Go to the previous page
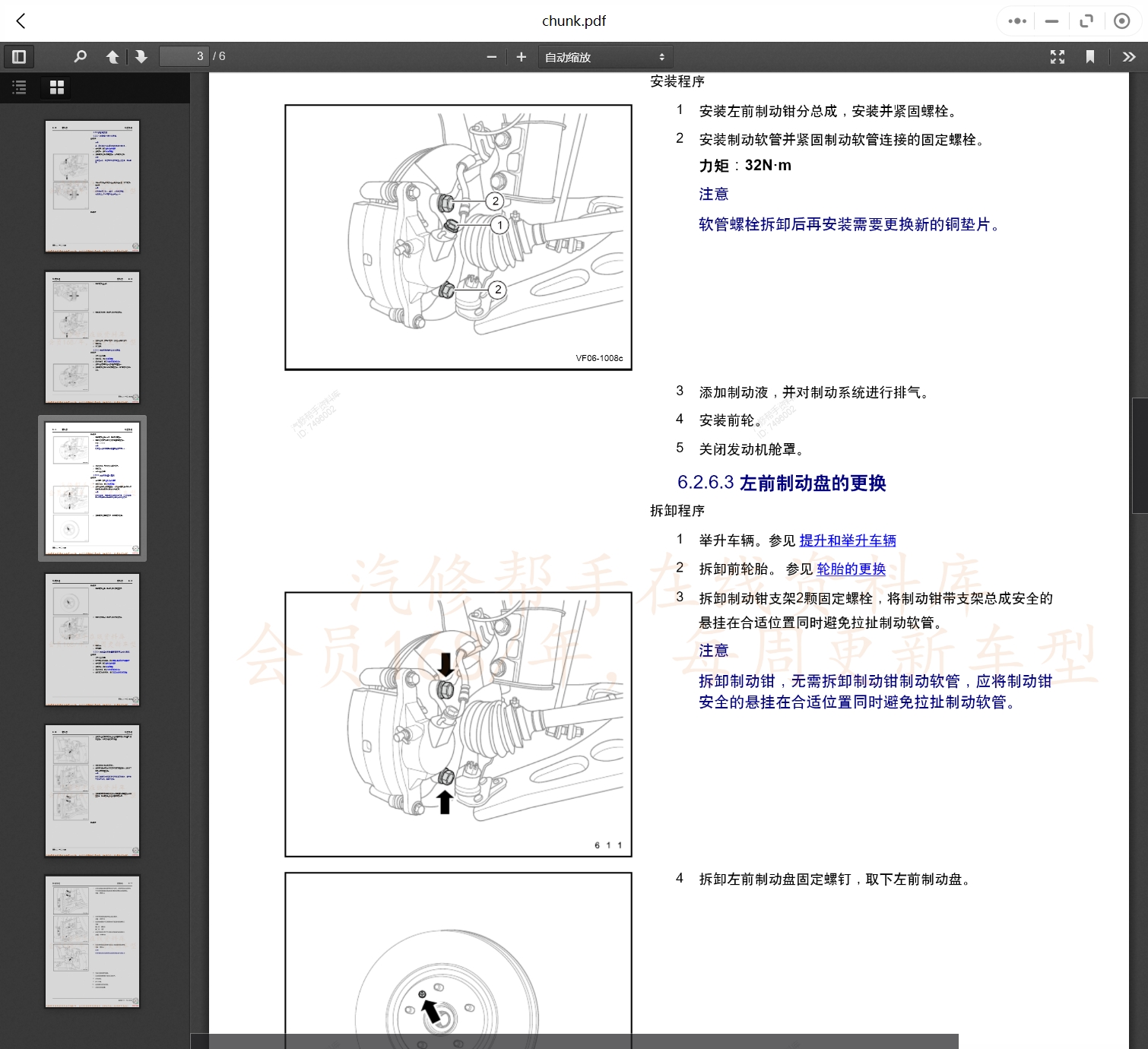This screenshot has height=1049, width=1148. pyautogui.click(x=112, y=56)
